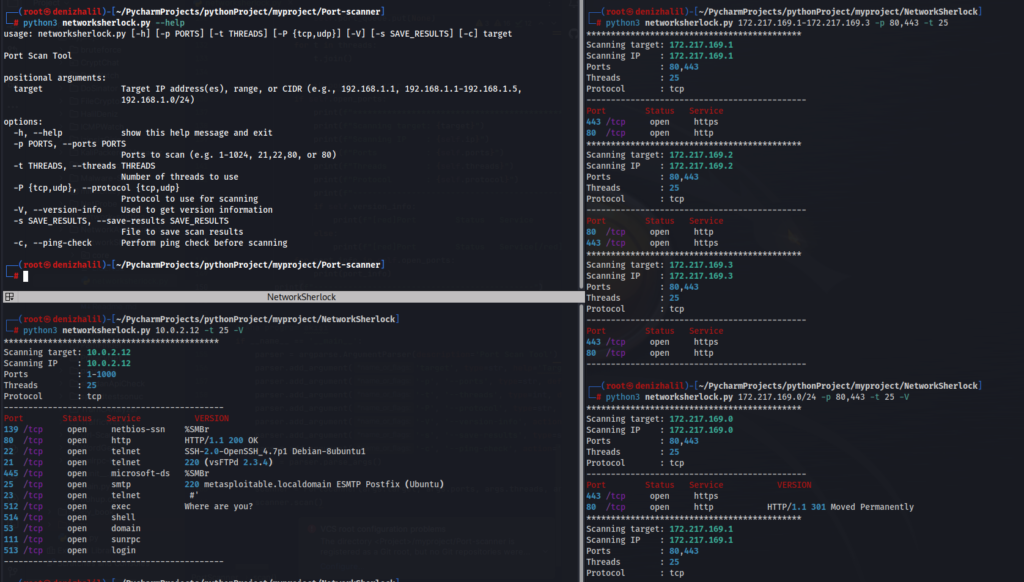This screenshot has width=1024, height=582.
Task: Click the pane layout icon beside the NetworkSherlock title
Action: click(x=8, y=296)
